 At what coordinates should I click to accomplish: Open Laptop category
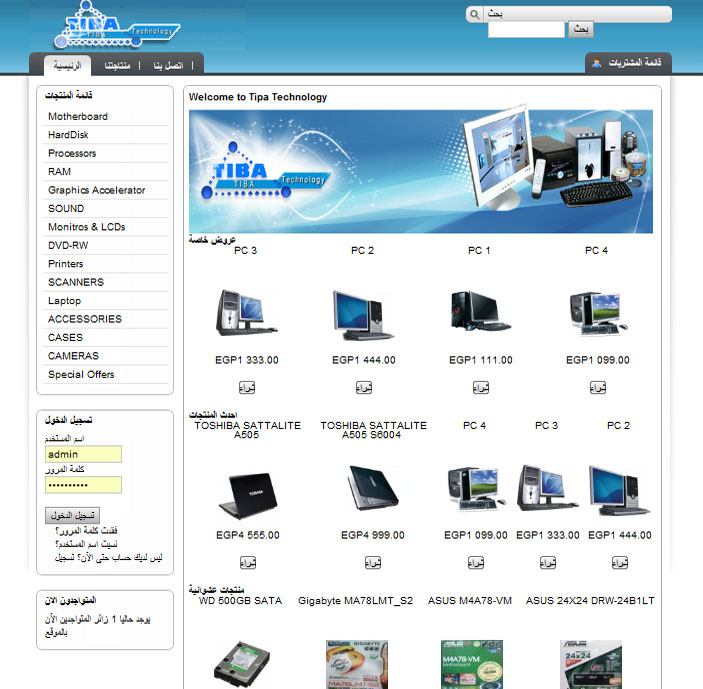coord(64,301)
